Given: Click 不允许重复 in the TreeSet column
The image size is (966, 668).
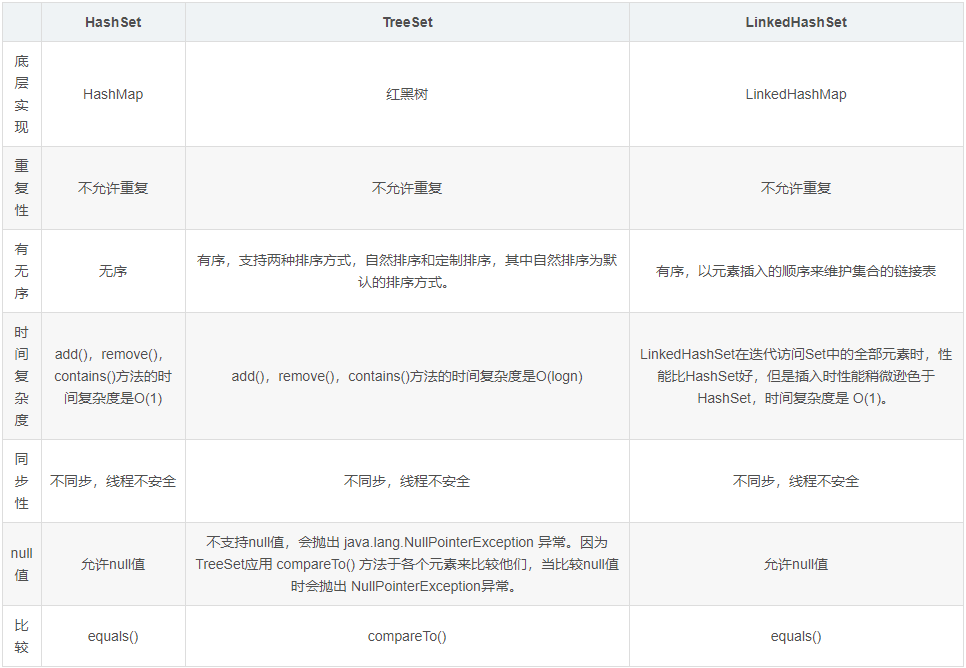Looking at the screenshot, I should [407, 188].
